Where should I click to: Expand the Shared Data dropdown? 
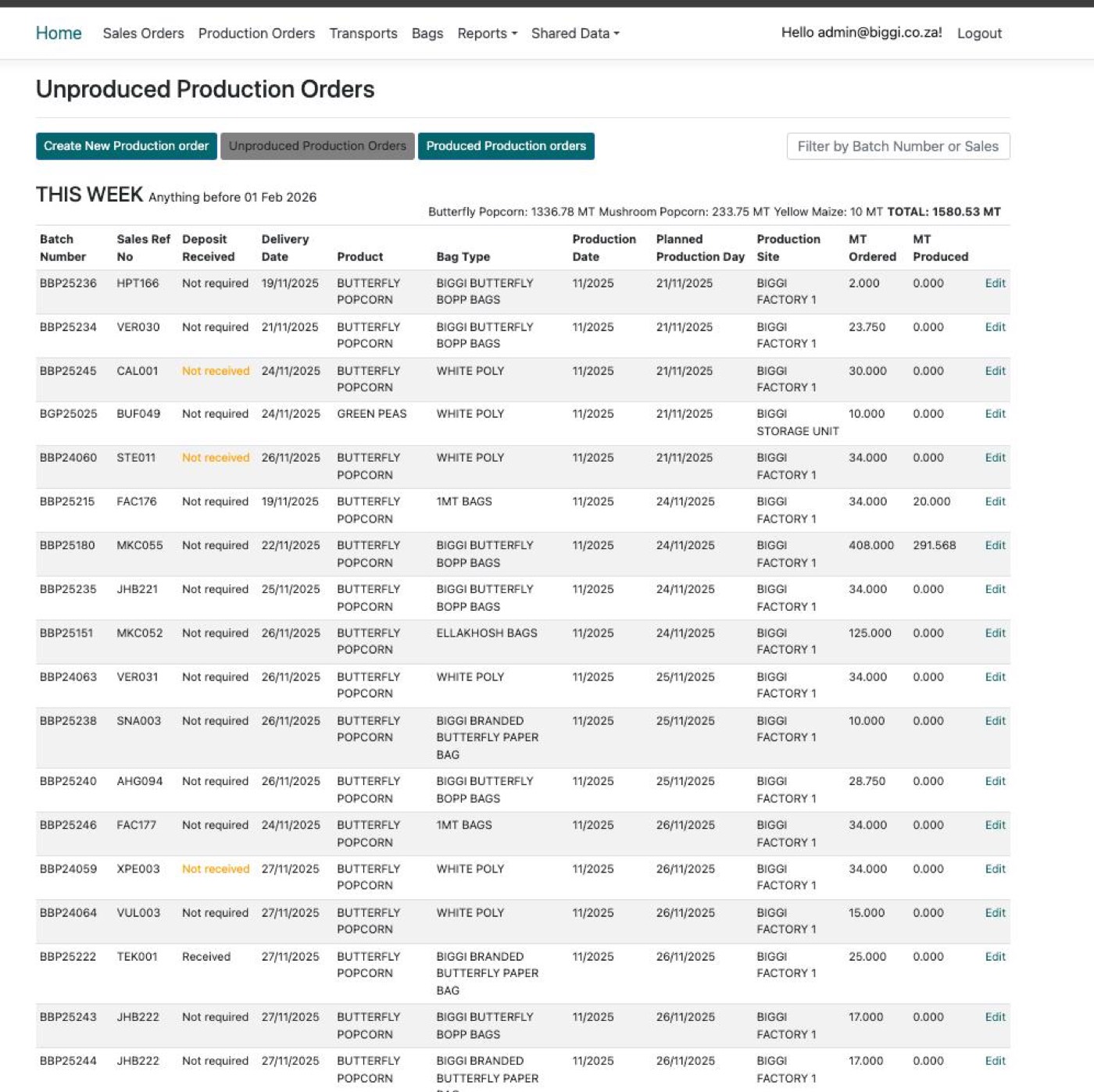click(574, 33)
